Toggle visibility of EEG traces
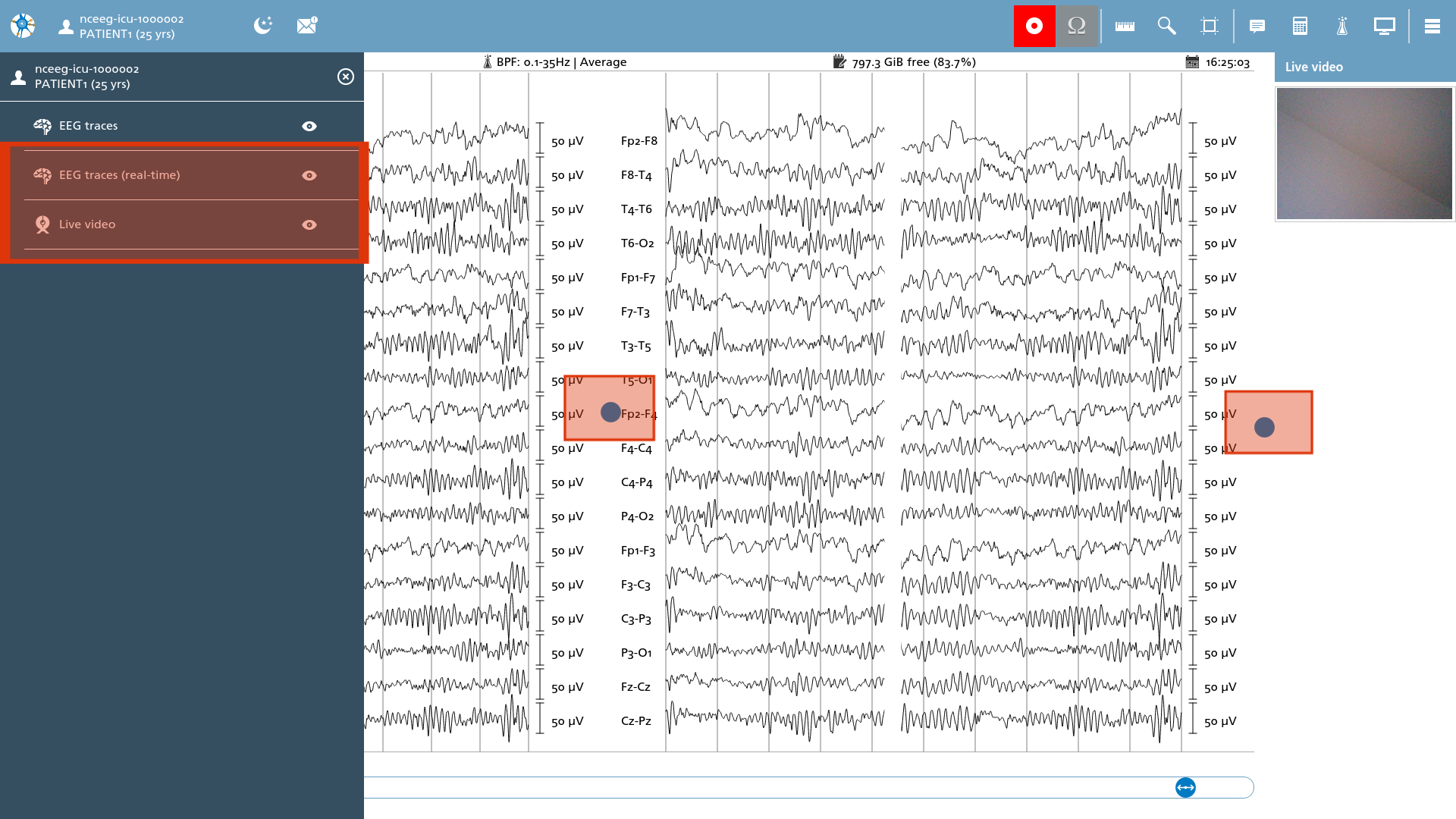Screen dimensions: 1456x819 click(x=309, y=126)
